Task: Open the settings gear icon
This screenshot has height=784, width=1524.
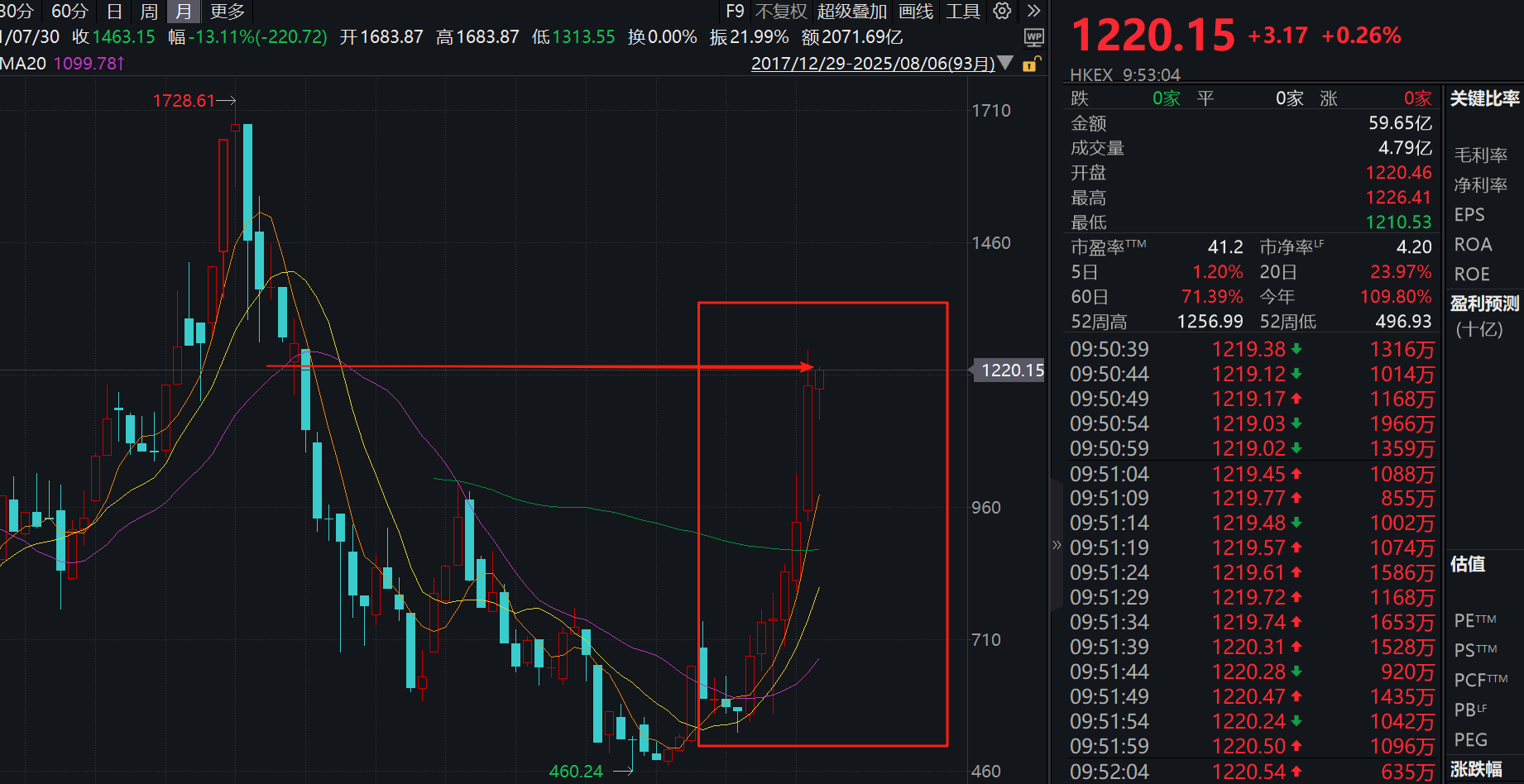Action: click(1001, 12)
